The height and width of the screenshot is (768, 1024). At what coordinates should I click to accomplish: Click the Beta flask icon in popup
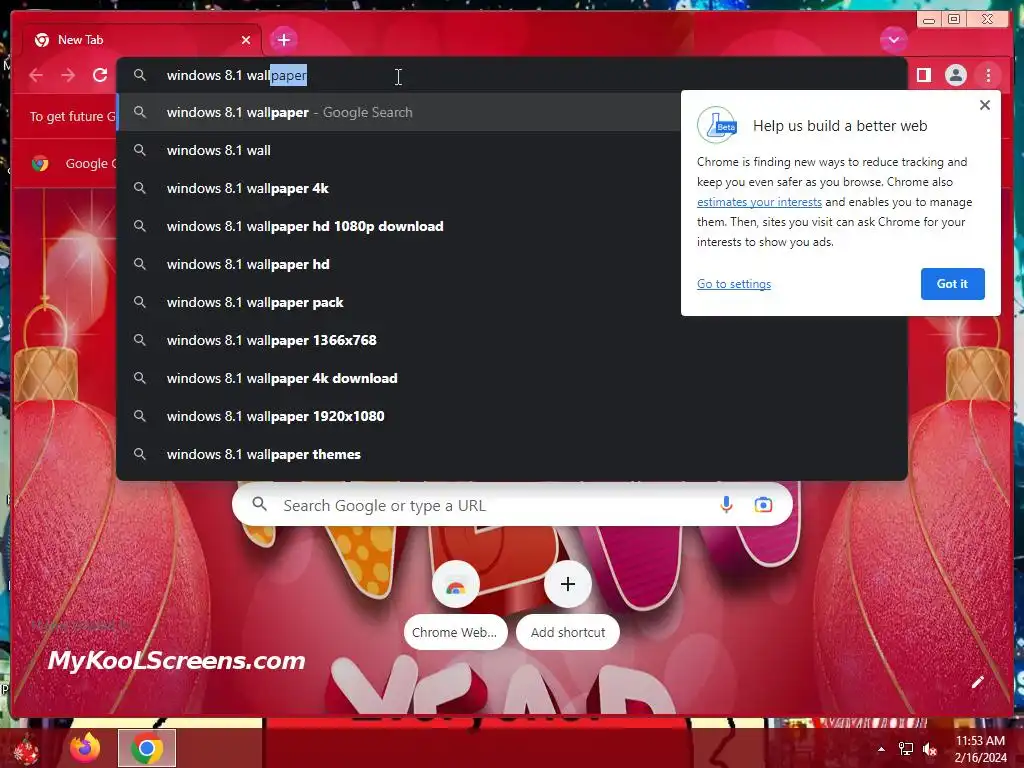click(x=716, y=125)
